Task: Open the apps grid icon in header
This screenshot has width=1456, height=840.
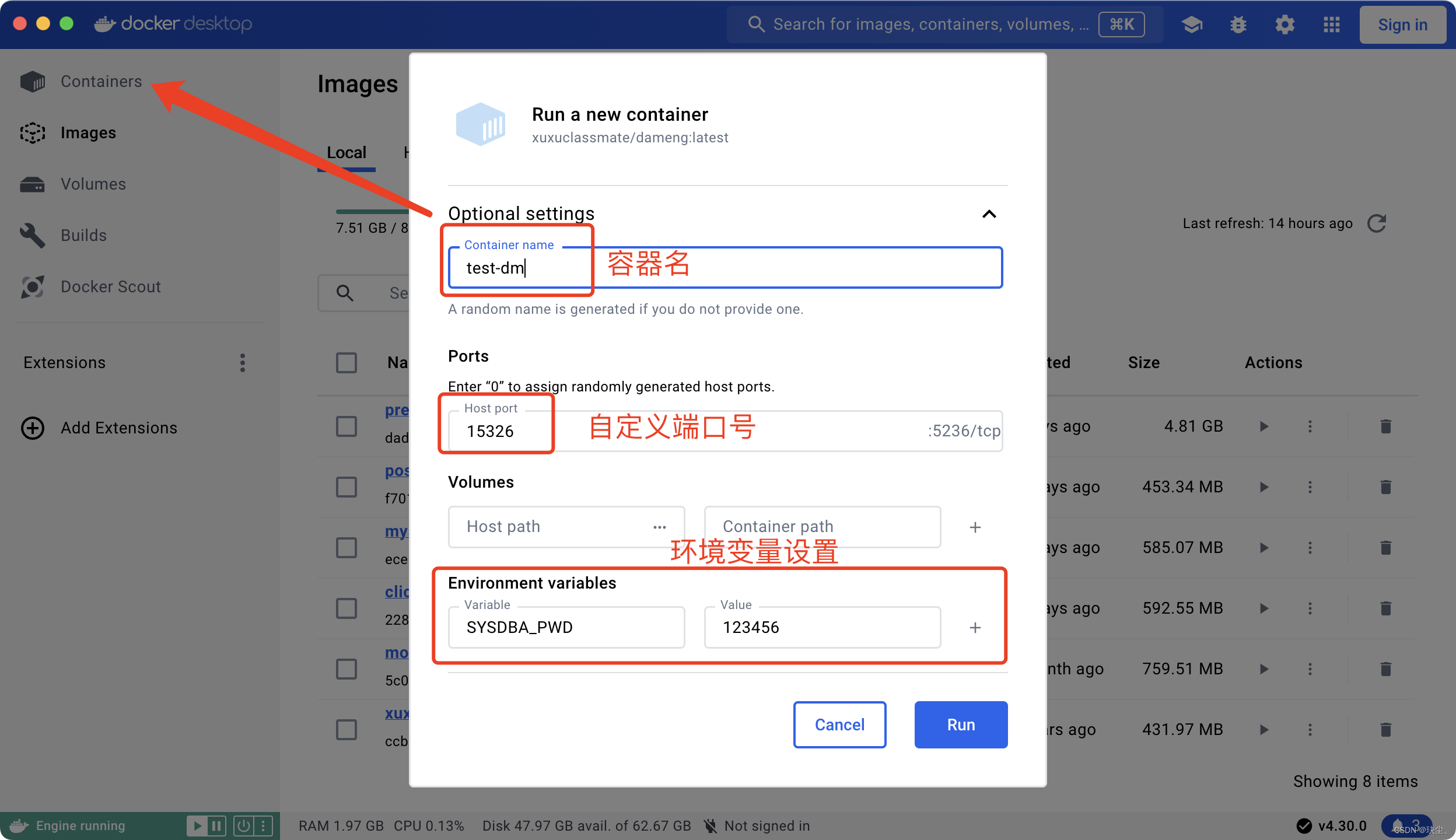Action: pyautogui.click(x=1332, y=24)
